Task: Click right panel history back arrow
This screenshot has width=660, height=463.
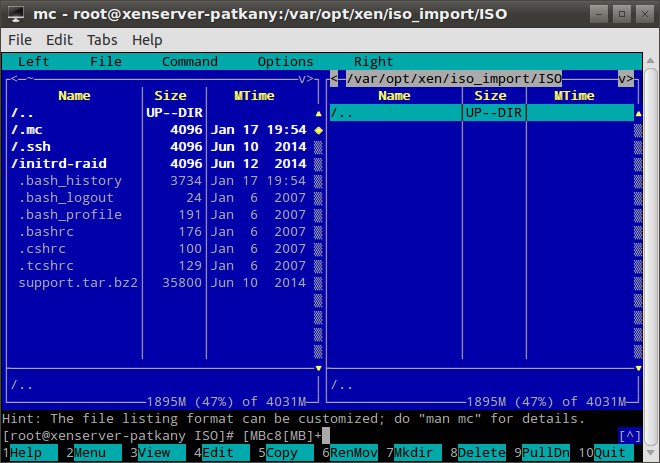Action: pyautogui.click(x=334, y=79)
